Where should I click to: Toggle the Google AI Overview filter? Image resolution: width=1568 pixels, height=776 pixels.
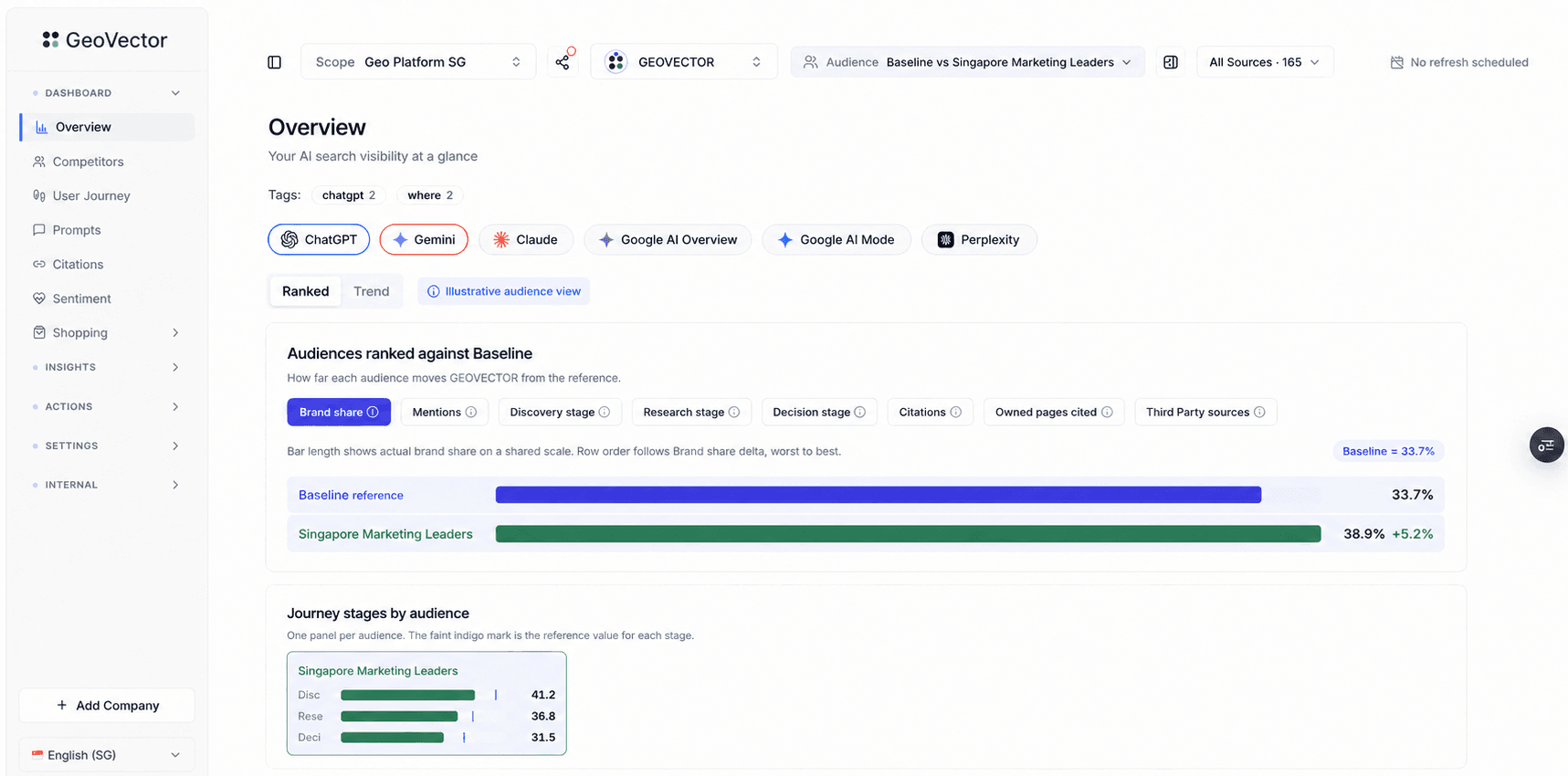[x=668, y=239]
